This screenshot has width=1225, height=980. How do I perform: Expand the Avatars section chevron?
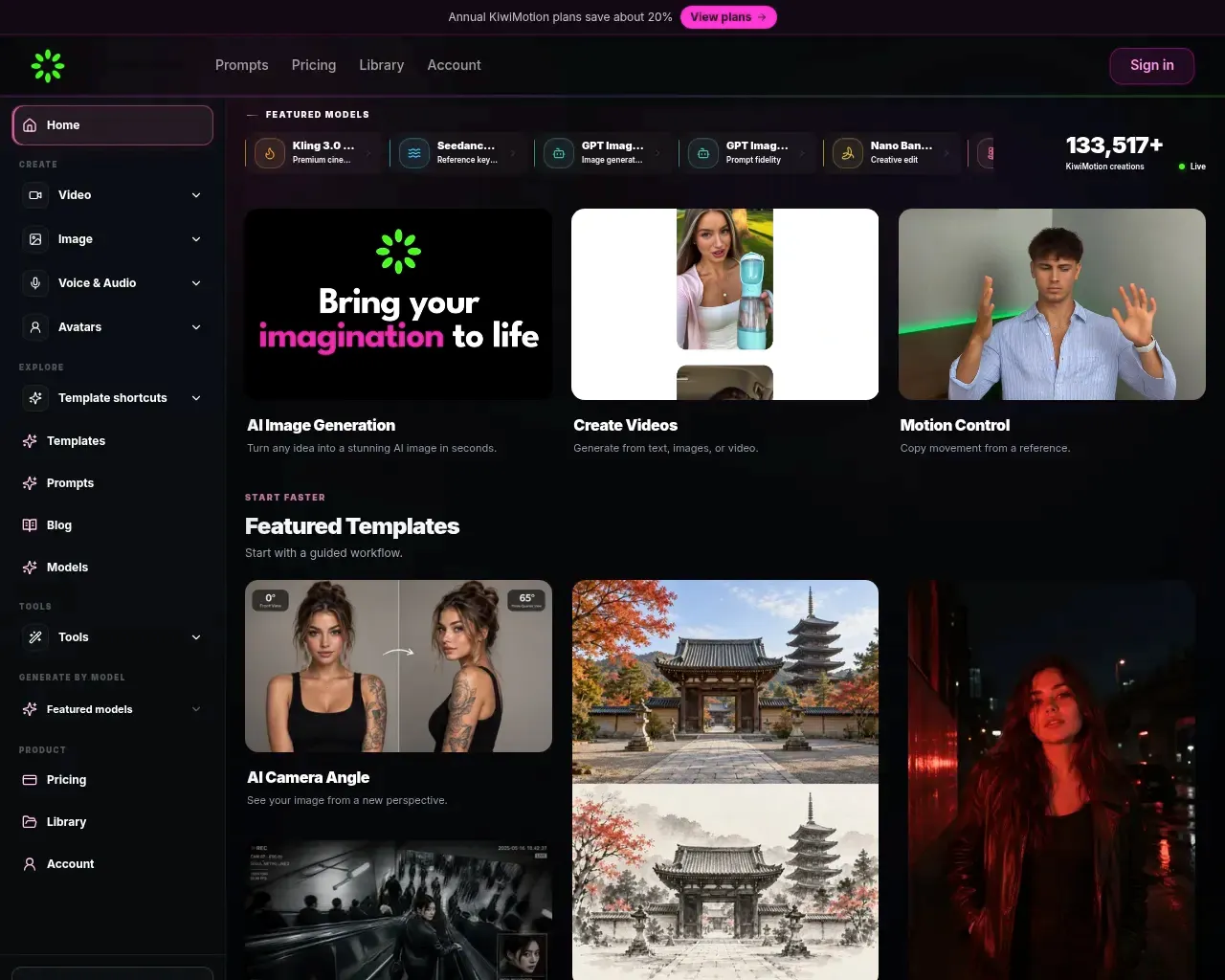point(196,327)
